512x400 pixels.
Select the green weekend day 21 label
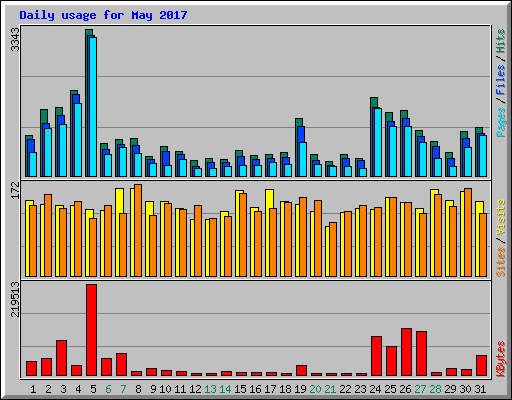pyautogui.click(x=330, y=389)
